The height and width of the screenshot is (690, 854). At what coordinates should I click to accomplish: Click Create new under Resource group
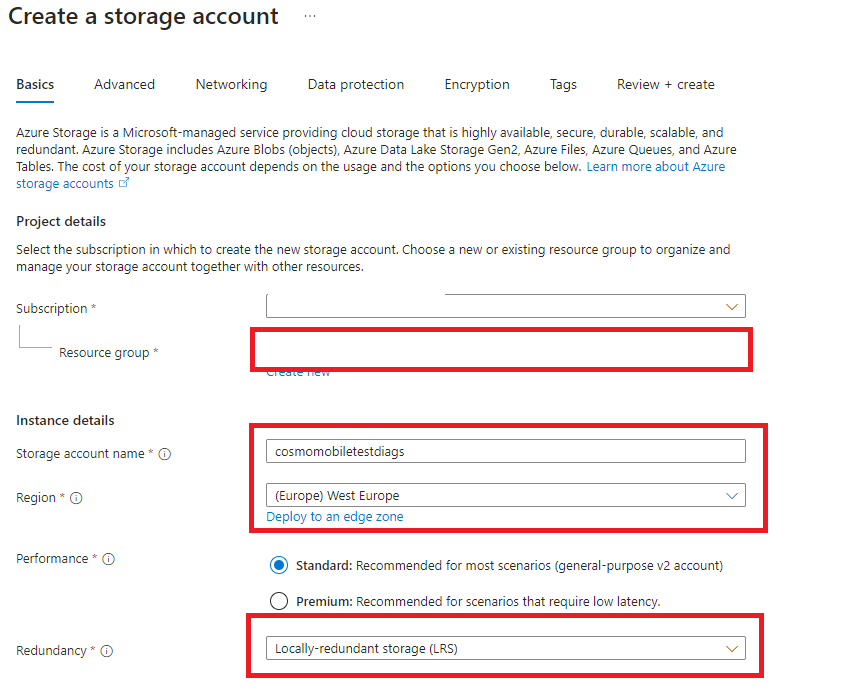coord(297,371)
